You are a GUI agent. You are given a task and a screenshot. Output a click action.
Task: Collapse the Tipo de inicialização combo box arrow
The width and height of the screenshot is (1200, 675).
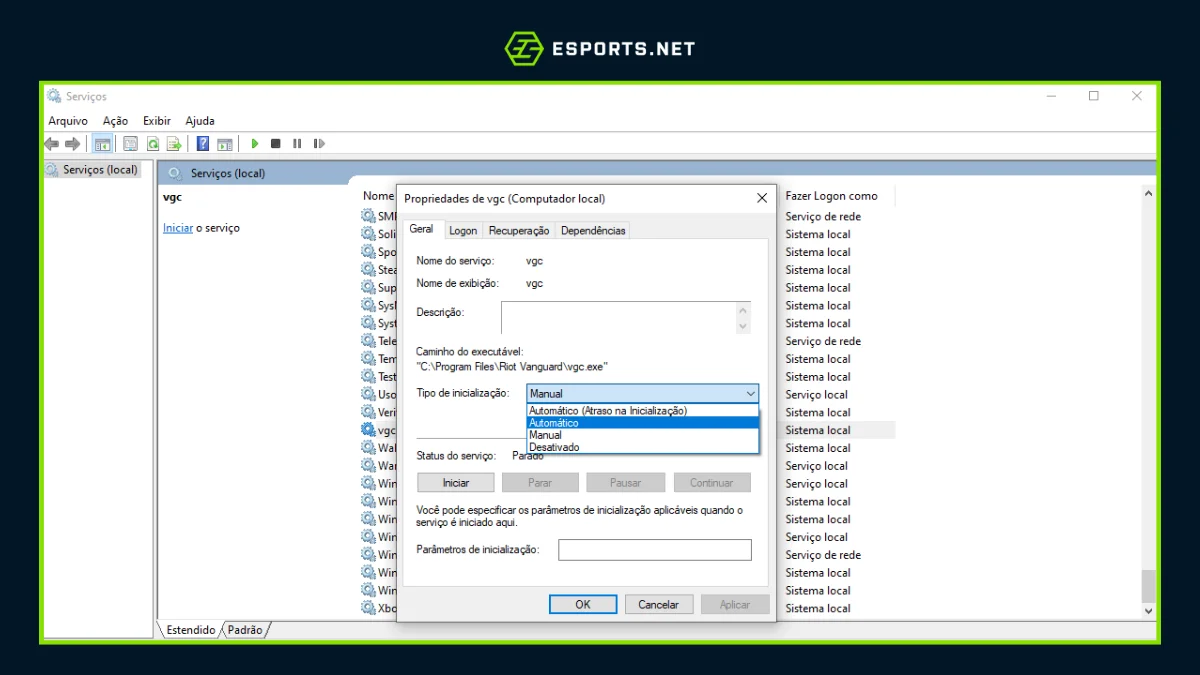750,394
